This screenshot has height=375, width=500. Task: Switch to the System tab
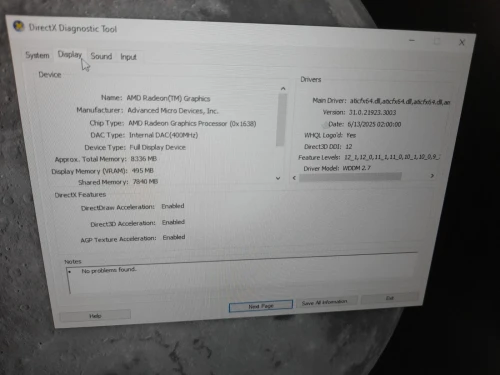37,55
